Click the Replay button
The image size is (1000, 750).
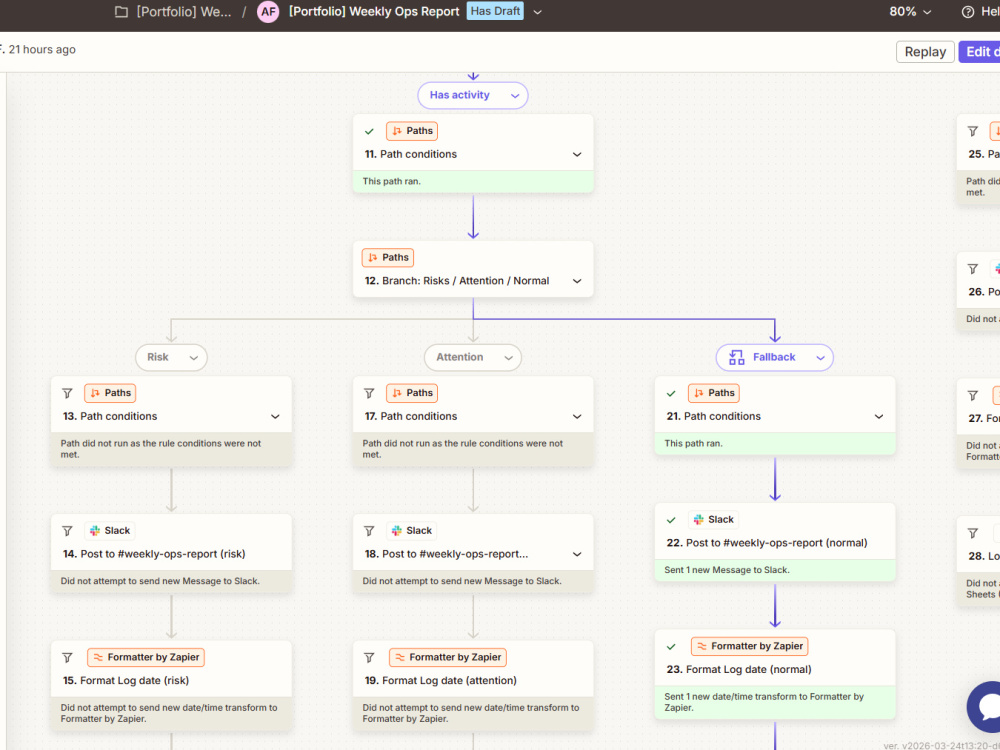[925, 52]
